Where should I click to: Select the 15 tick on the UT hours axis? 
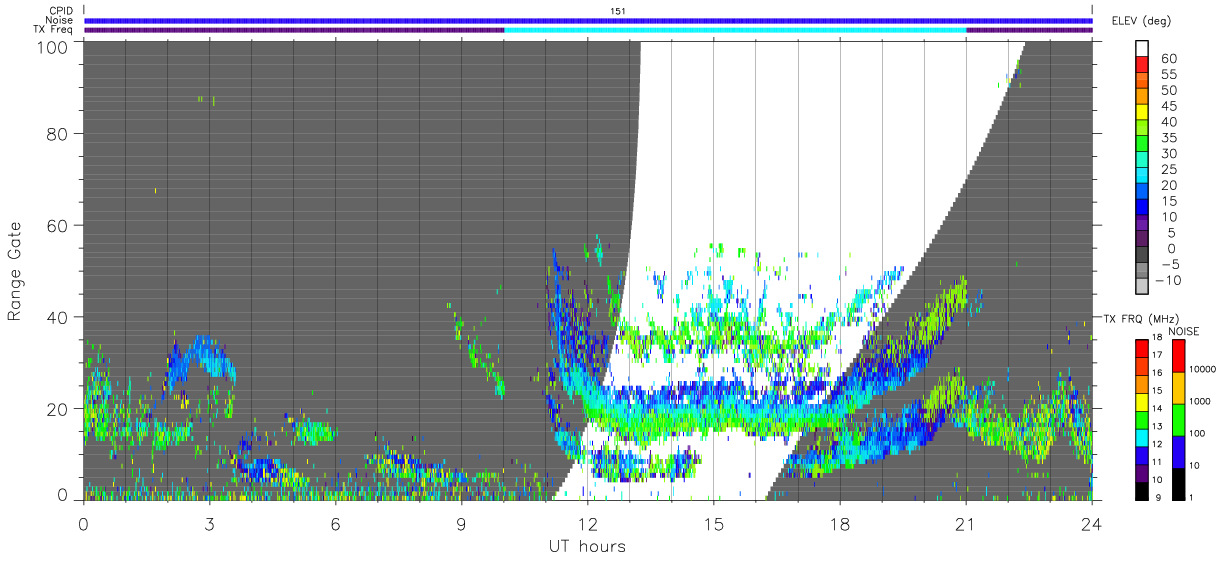[714, 522]
